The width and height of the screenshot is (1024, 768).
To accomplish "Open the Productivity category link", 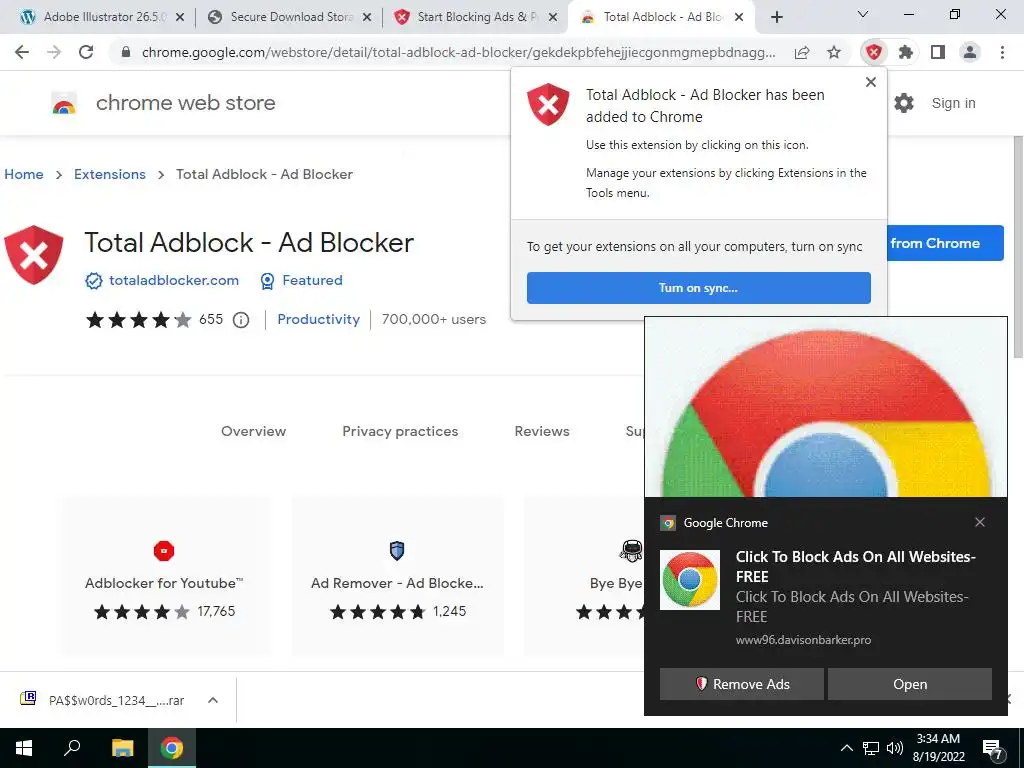I will (x=319, y=319).
